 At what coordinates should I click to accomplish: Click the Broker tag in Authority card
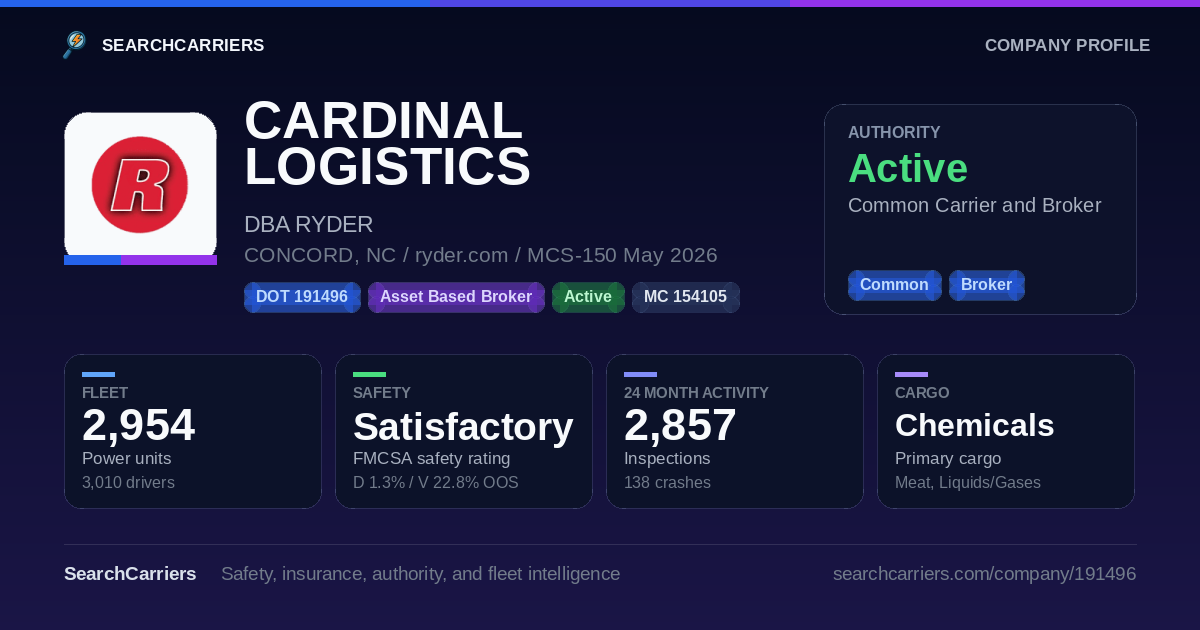point(986,285)
